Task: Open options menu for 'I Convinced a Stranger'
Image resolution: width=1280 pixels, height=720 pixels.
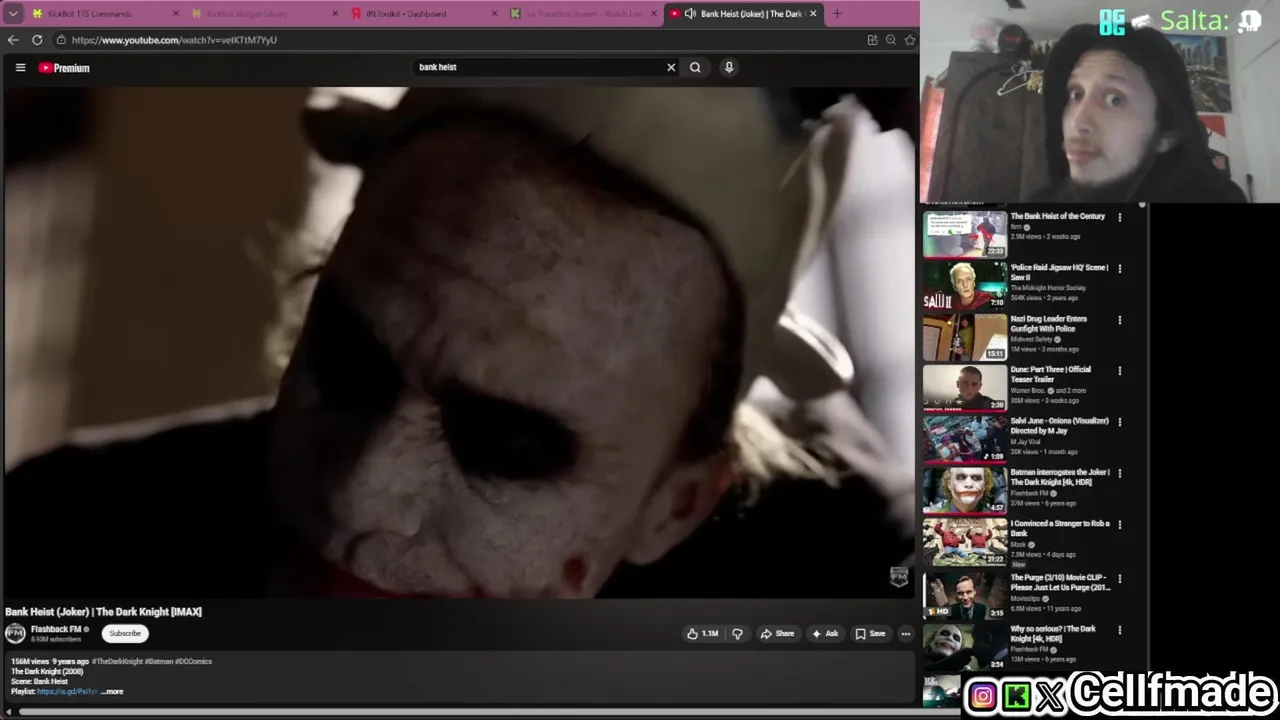Action: coord(1119,524)
